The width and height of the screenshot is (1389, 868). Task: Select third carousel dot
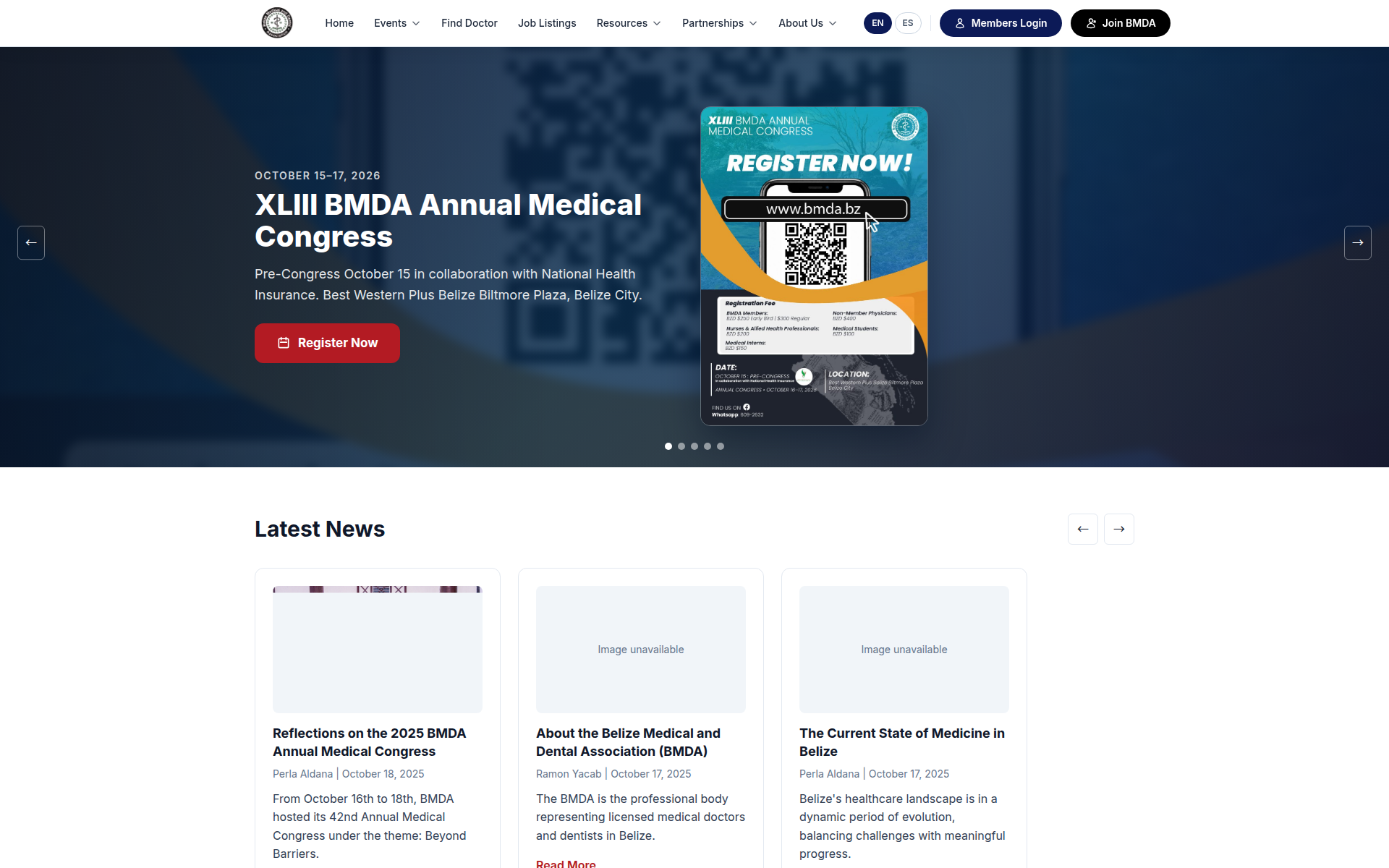click(x=694, y=446)
